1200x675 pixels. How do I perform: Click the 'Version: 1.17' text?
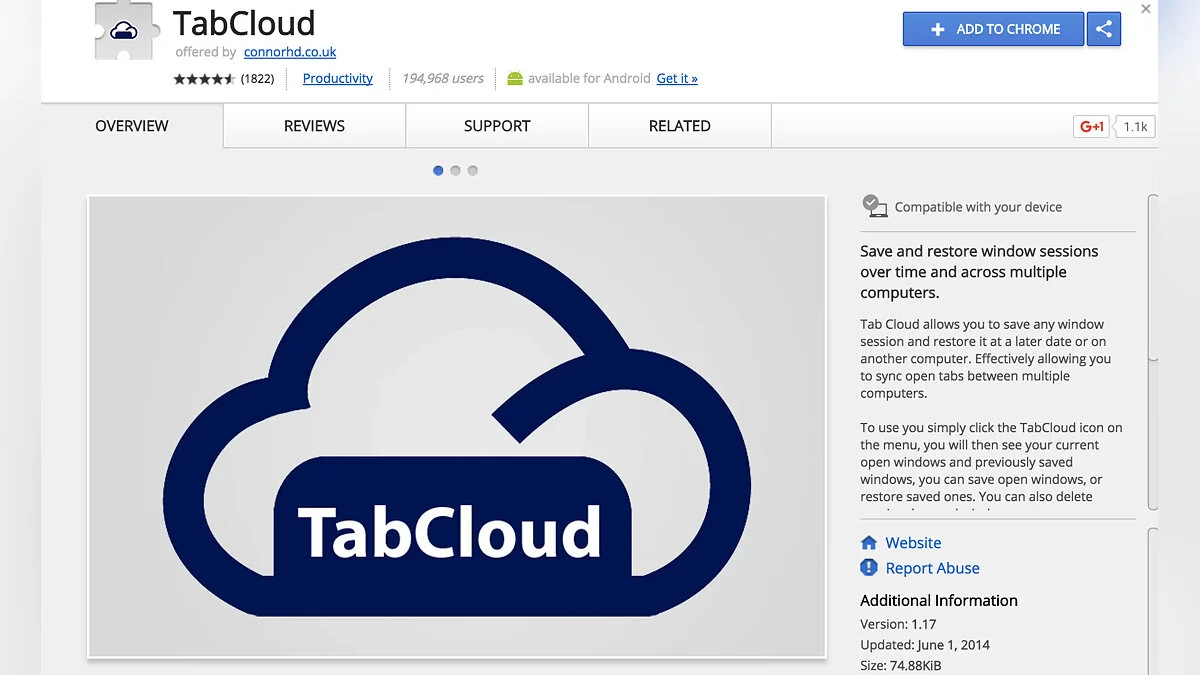pos(900,624)
